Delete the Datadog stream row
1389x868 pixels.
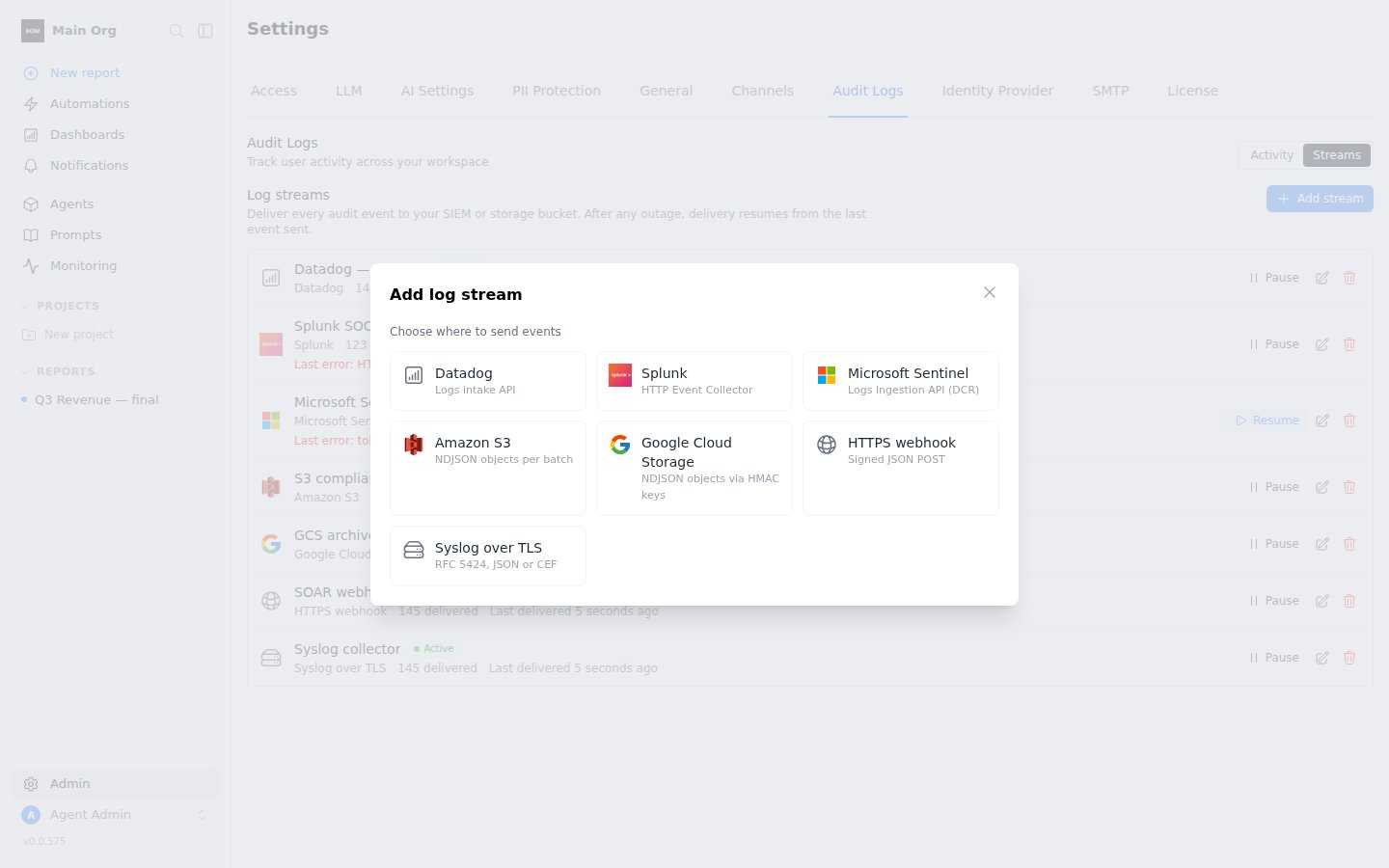tap(1349, 278)
